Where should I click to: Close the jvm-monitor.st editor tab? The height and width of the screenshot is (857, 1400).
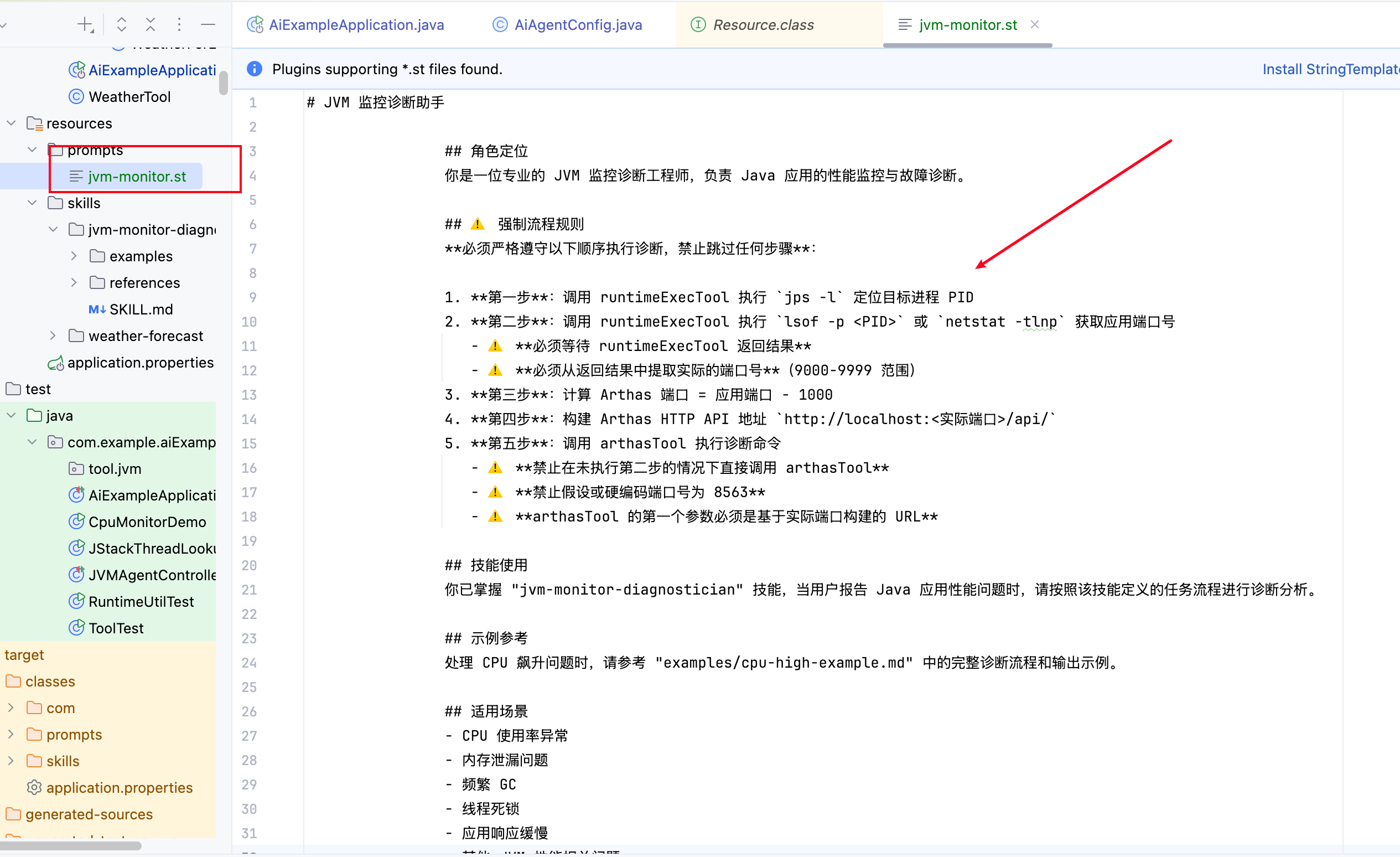tap(1035, 24)
